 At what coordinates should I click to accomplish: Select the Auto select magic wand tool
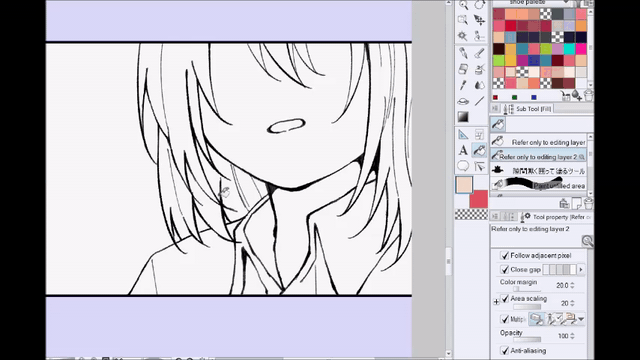click(463, 36)
